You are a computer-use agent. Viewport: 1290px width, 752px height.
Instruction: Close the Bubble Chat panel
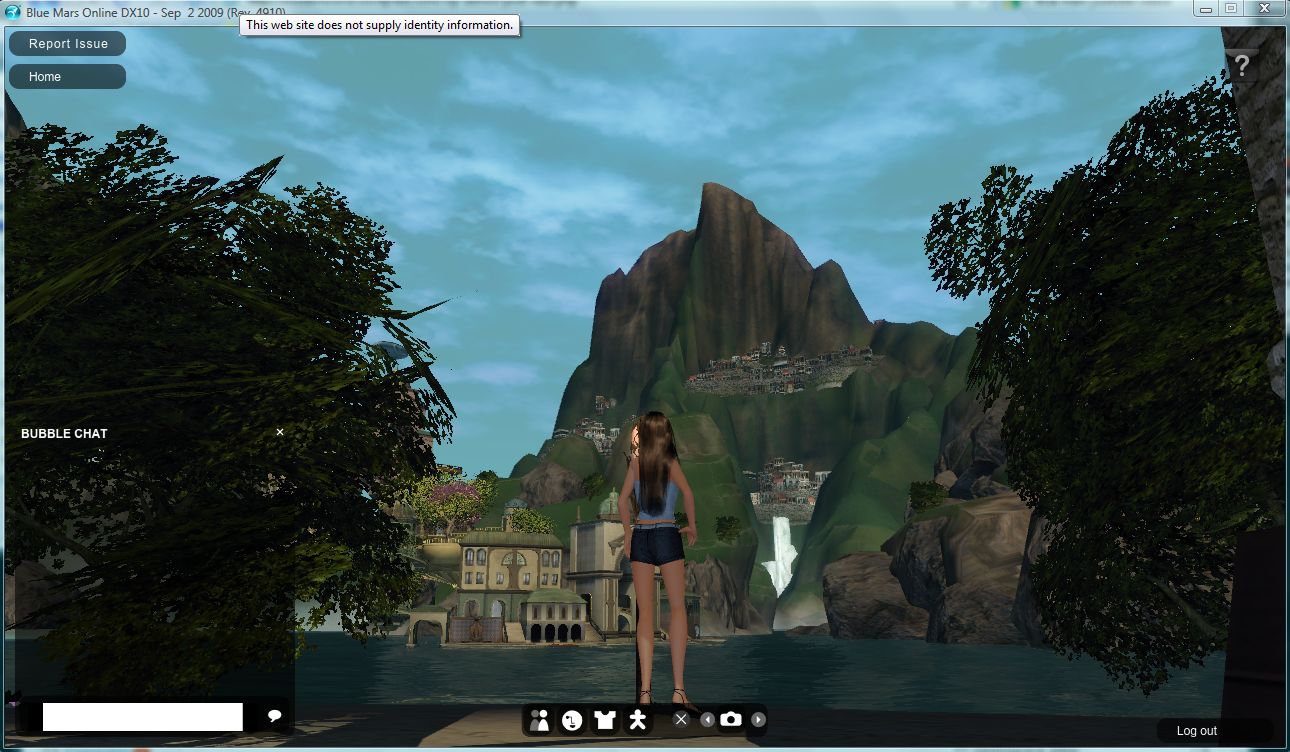[280, 432]
